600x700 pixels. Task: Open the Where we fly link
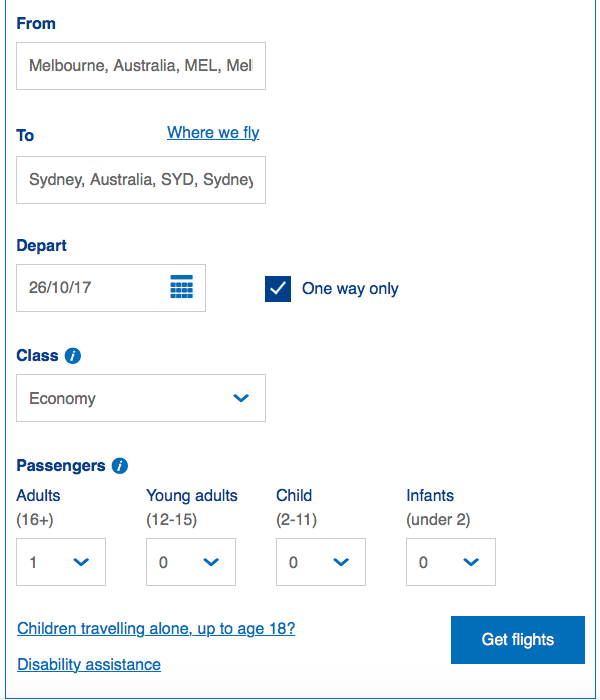(x=213, y=133)
